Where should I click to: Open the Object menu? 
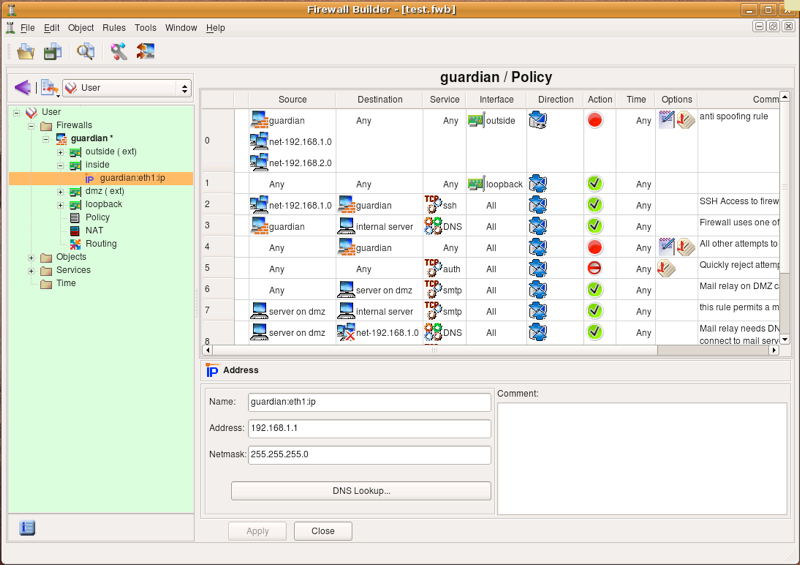coord(81,28)
